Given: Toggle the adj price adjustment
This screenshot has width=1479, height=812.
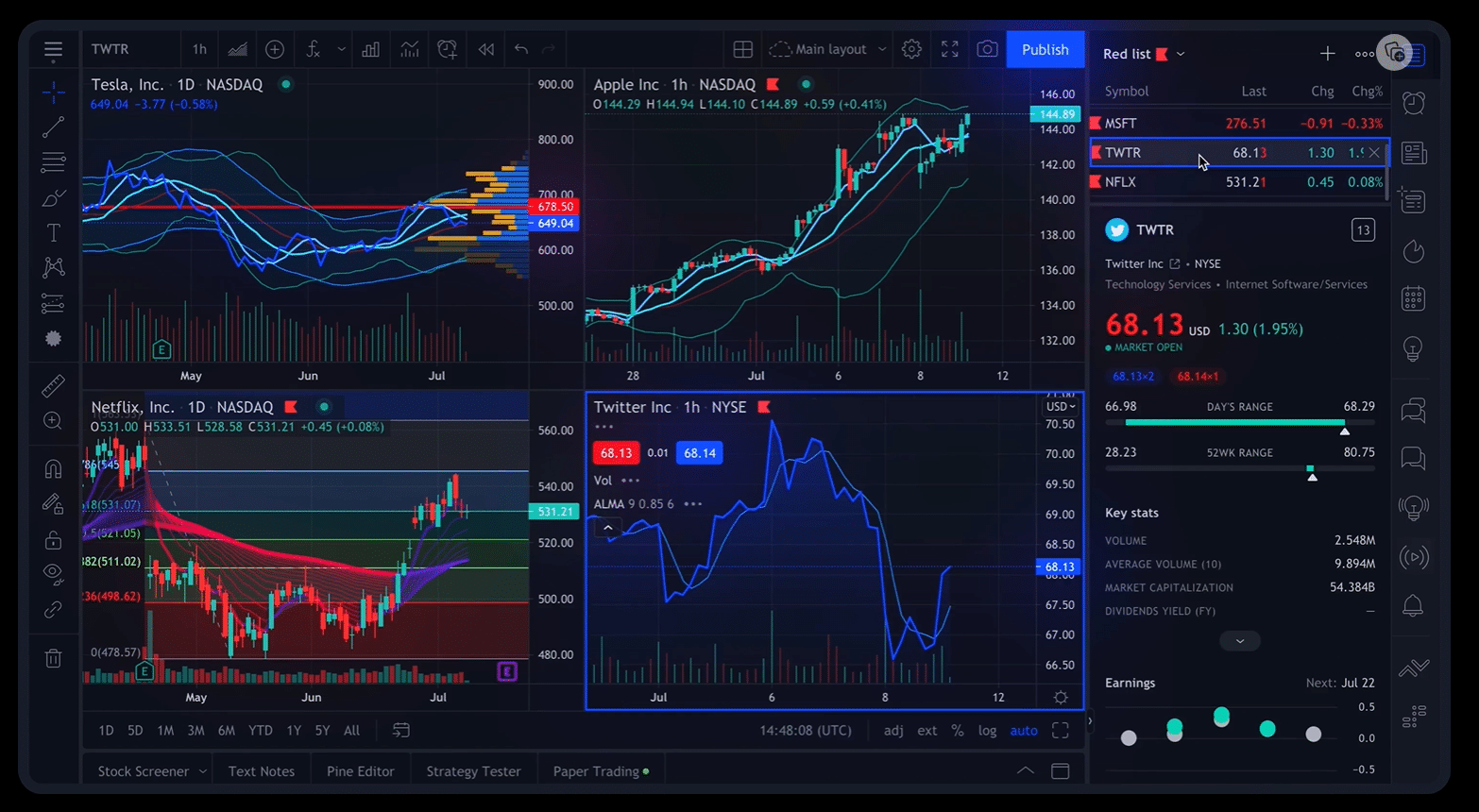Looking at the screenshot, I should pos(893,730).
